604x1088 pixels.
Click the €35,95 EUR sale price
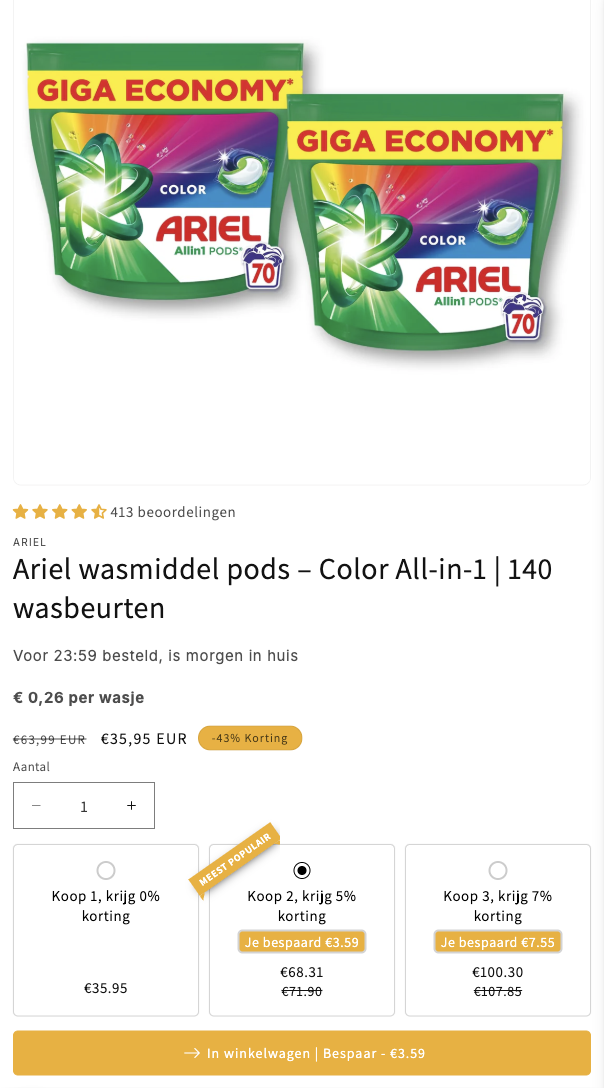click(x=144, y=739)
